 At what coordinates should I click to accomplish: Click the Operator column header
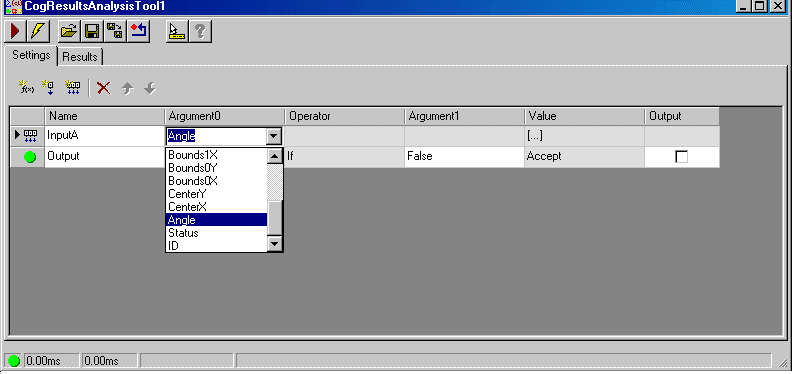[x=344, y=116]
